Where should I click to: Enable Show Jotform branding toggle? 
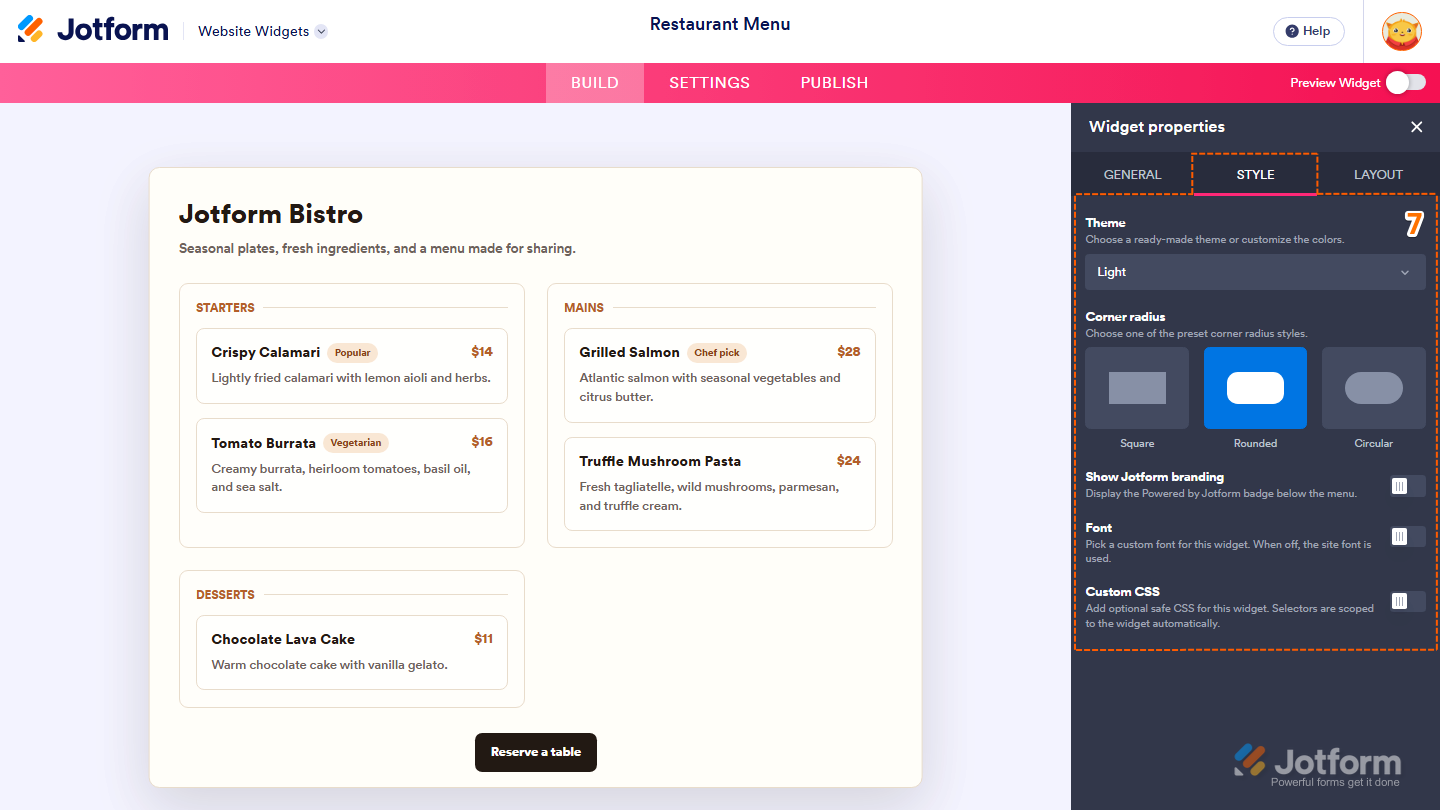[x=1407, y=486]
